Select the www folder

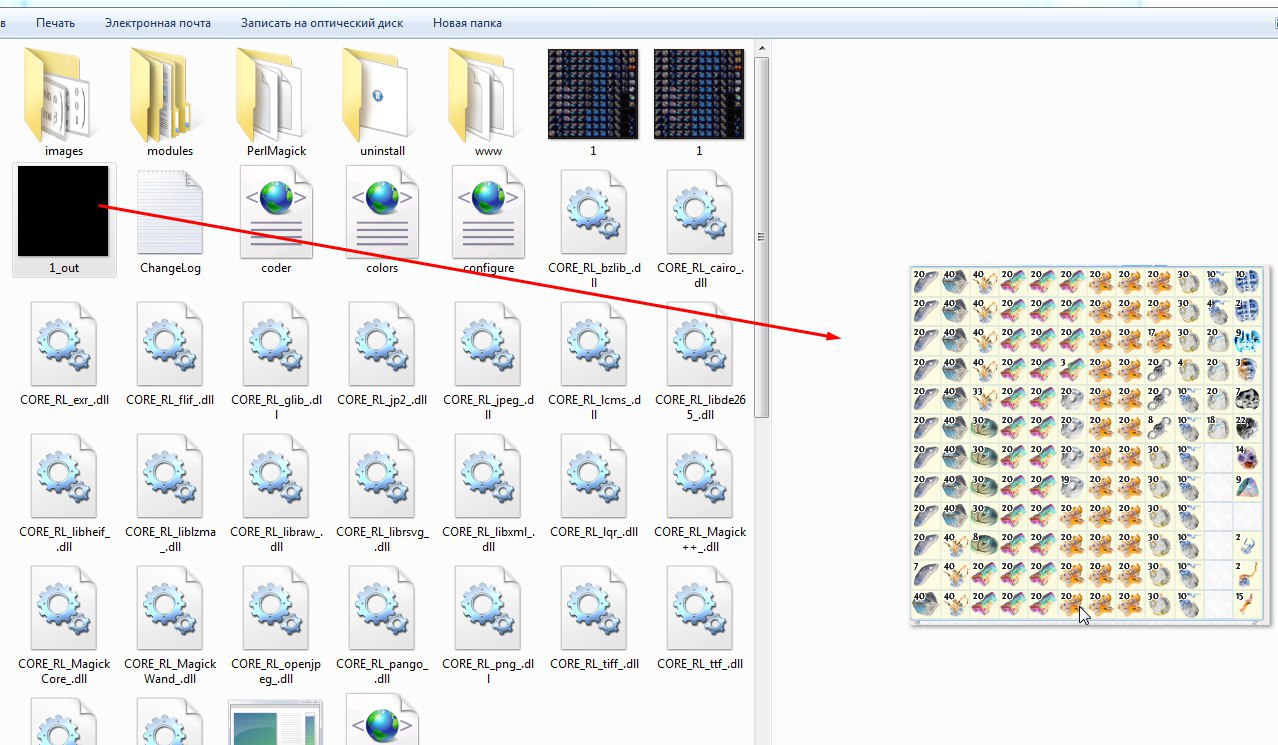[x=488, y=103]
